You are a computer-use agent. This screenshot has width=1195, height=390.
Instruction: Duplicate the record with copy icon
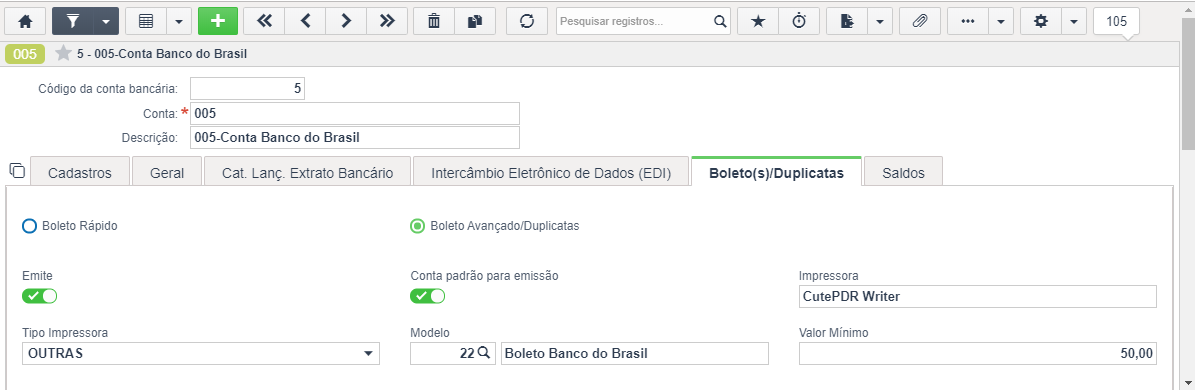pyautogui.click(x=475, y=21)
